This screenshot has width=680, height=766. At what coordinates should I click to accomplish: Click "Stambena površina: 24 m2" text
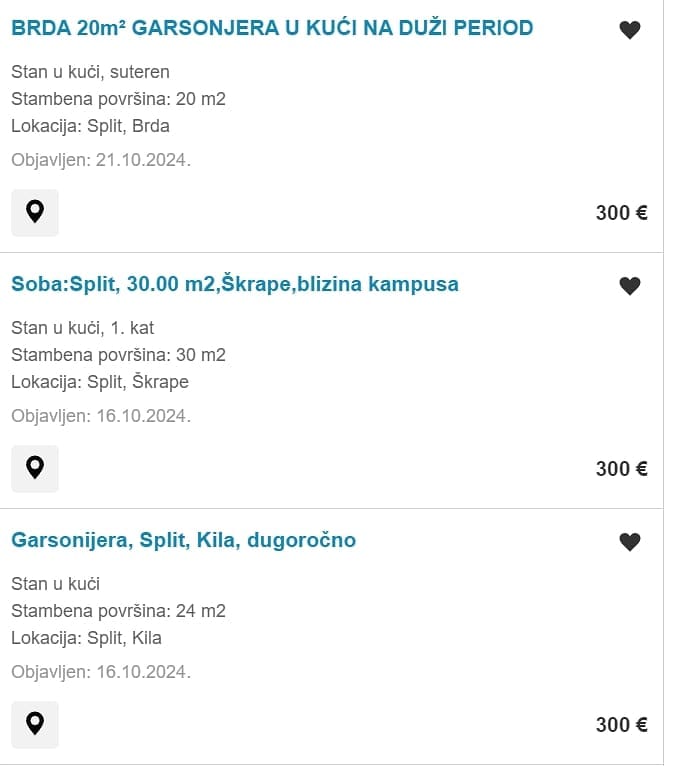(118, 611)
